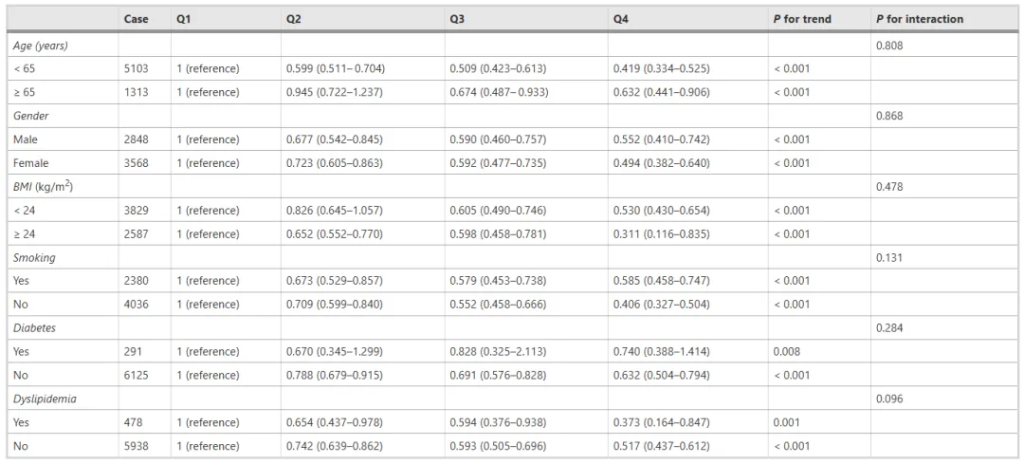
Task: Select the Dyslipidemia subgroup label
Action: click(x=44, y=399)
